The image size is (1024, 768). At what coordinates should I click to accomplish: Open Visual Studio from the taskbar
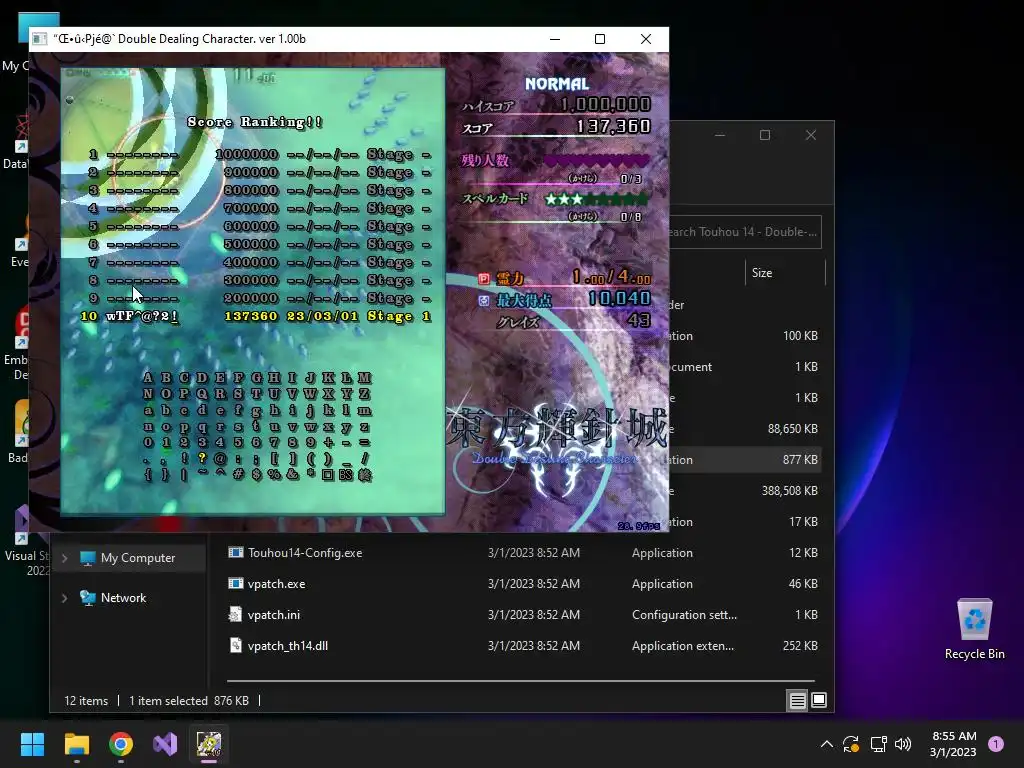click(165, 744)
